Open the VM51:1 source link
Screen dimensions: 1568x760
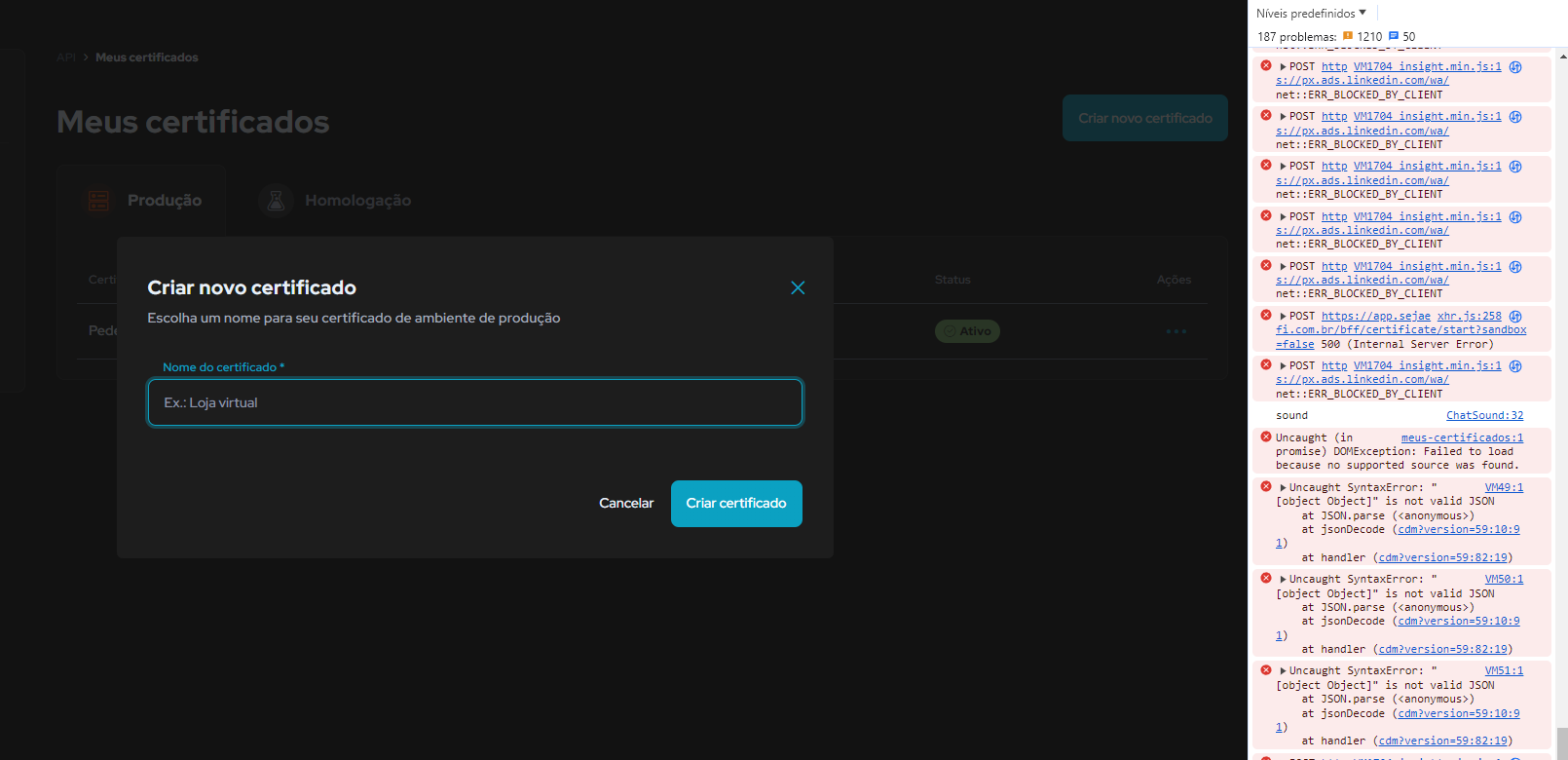(x=1504, y=671)
